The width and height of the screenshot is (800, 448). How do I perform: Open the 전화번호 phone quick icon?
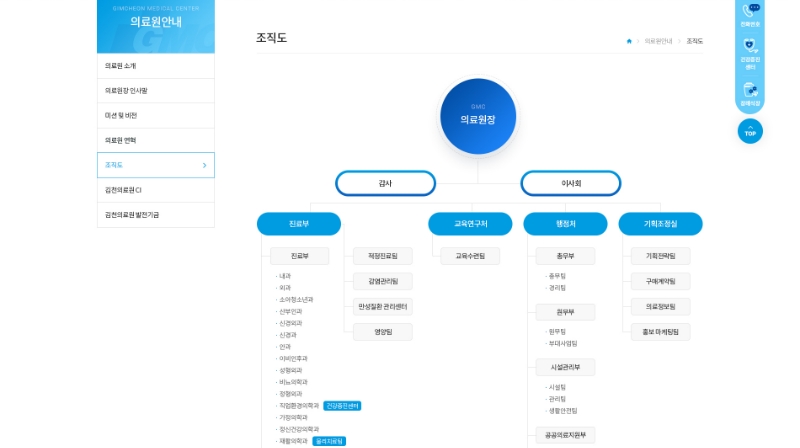pos(750,14)
